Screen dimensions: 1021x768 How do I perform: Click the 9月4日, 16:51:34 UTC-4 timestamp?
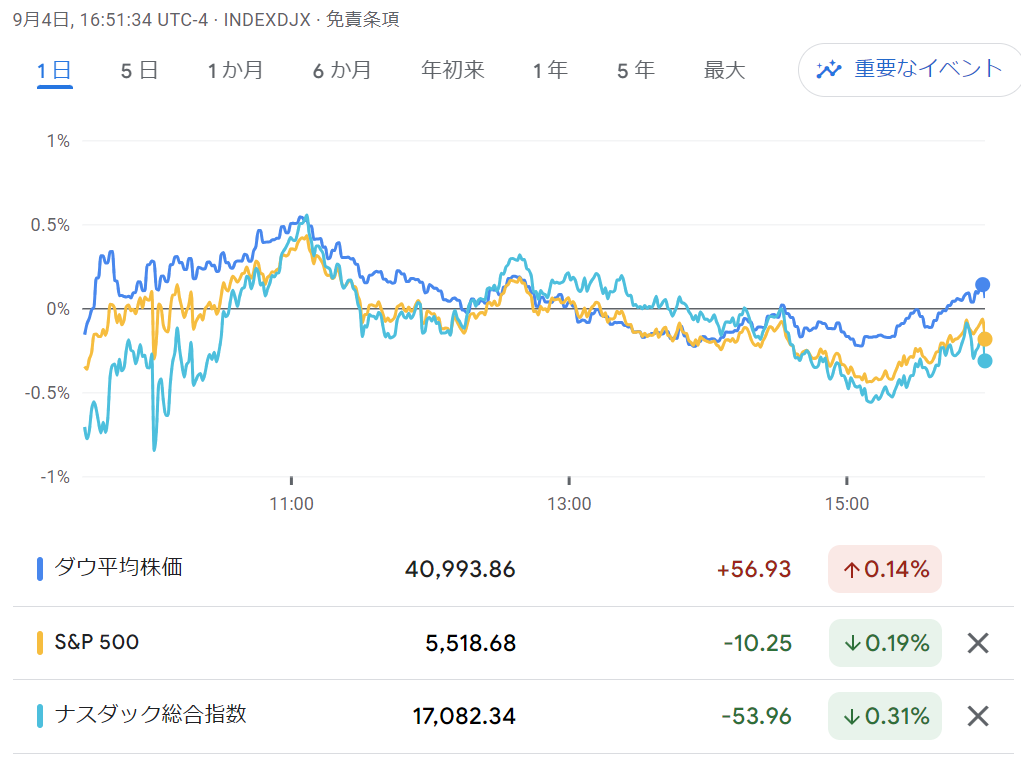pos(111,20)
